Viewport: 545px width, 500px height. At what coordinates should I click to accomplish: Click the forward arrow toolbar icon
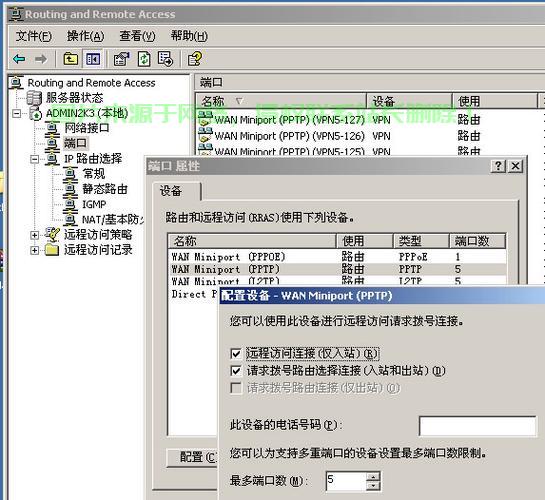coord(41,59)
